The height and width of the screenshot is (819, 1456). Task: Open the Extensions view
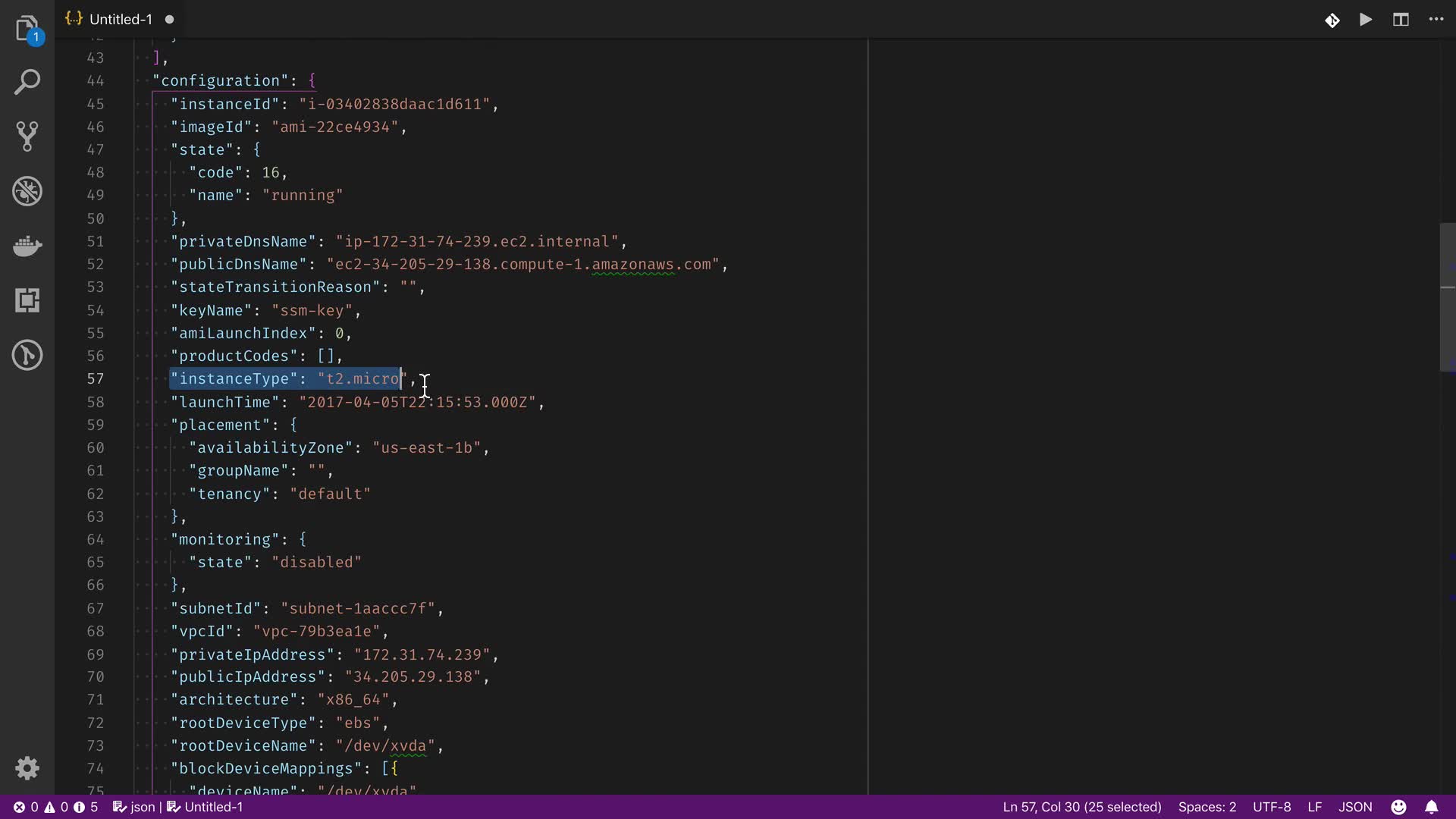(x=27, y=300)
